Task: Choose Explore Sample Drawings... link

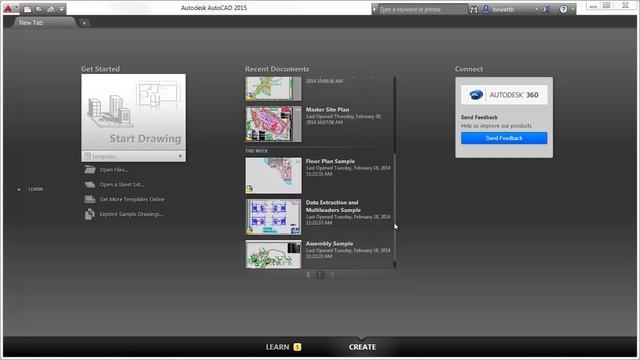Action: pos(131,214)
